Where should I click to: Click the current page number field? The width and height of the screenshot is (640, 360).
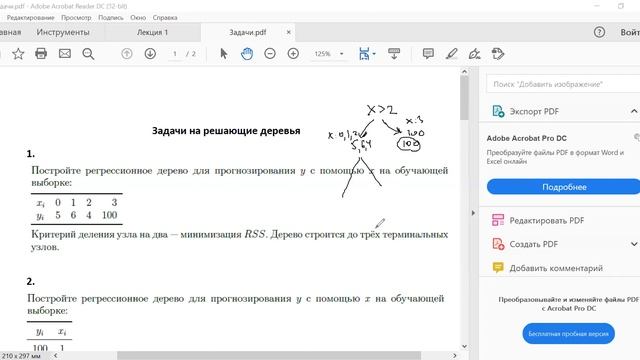175,54
